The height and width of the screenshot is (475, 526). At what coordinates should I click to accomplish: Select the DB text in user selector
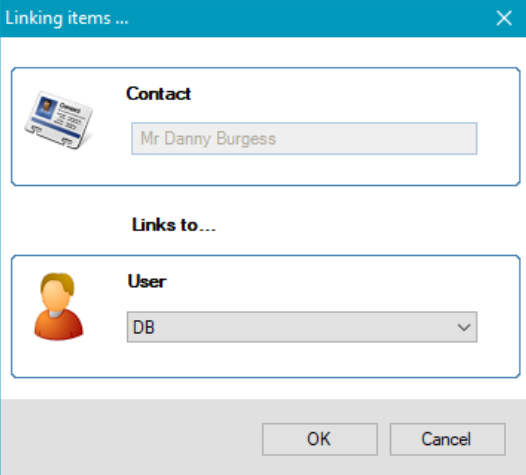click(x=144, y=327)
